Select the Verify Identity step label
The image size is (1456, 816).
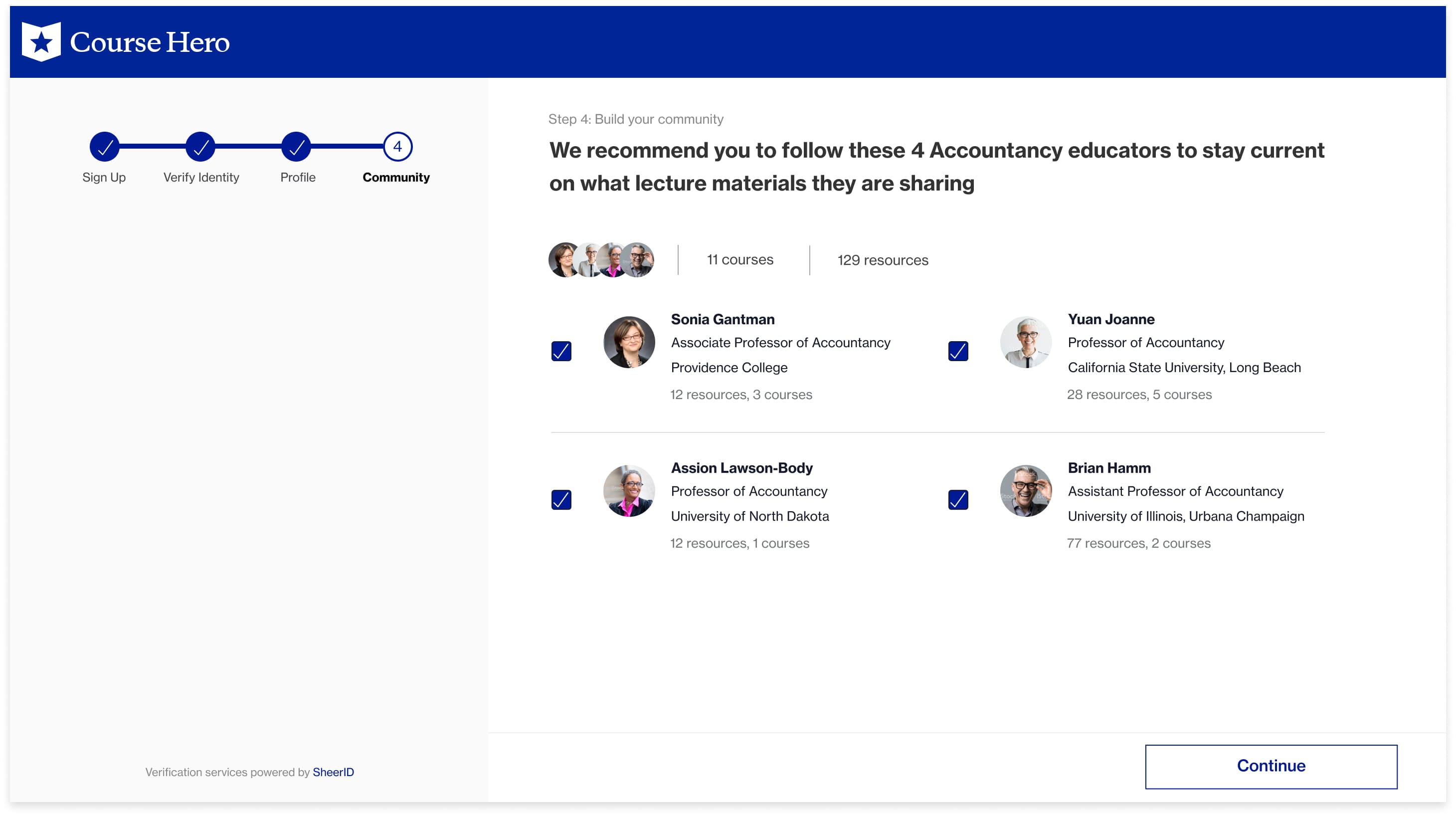201,178
